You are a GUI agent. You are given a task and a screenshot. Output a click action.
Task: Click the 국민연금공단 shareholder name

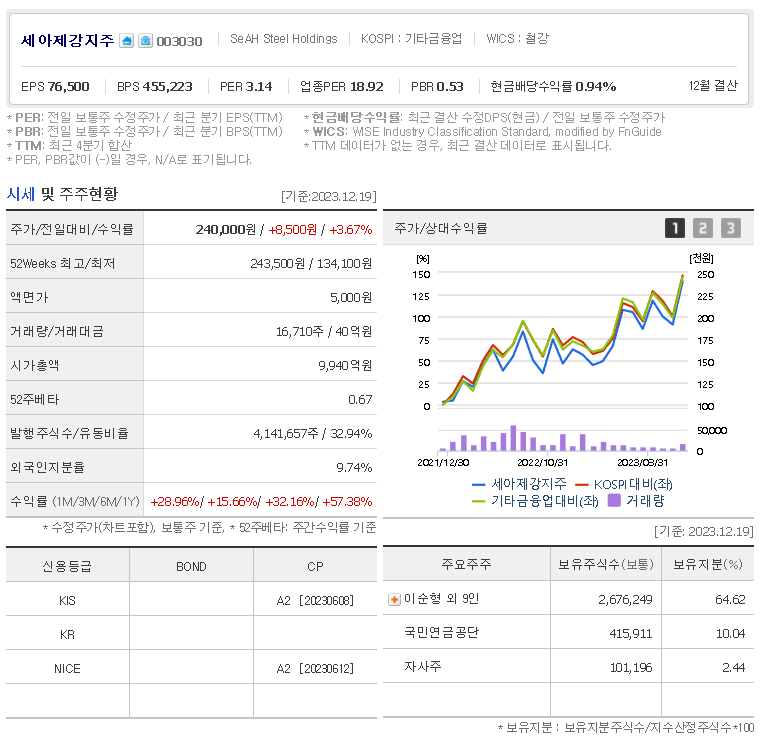click(441, 633)
